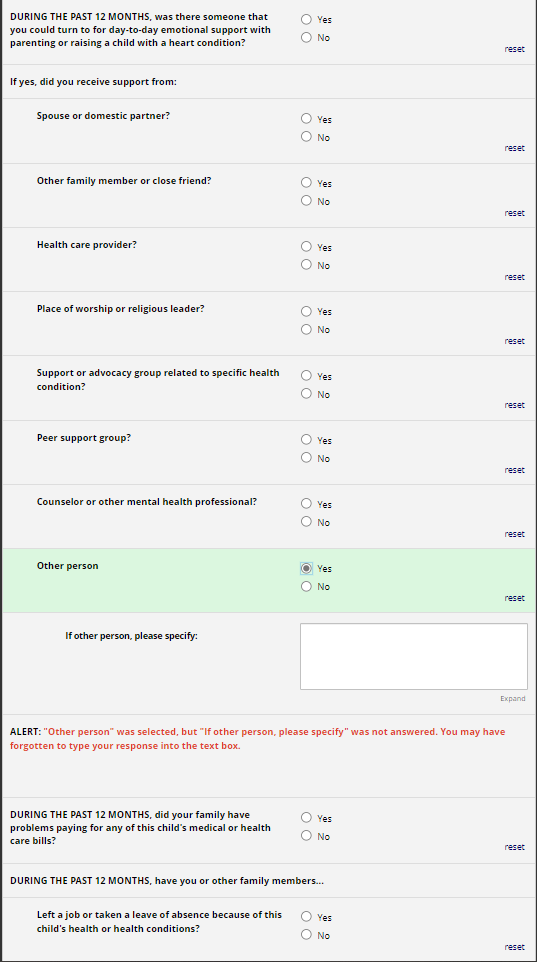Reset the Other person answer
The height and width of the screenshot is (962, 537).
514,598
